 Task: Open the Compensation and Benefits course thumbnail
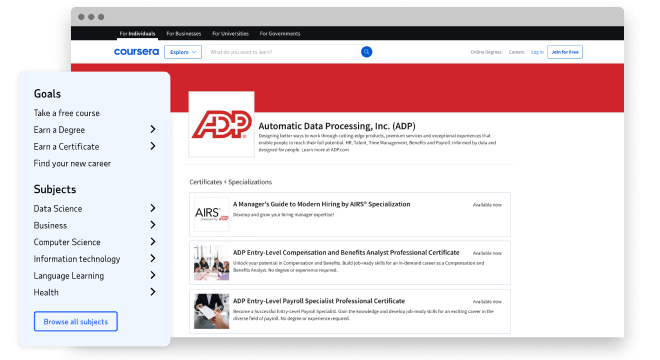(211, 263)
